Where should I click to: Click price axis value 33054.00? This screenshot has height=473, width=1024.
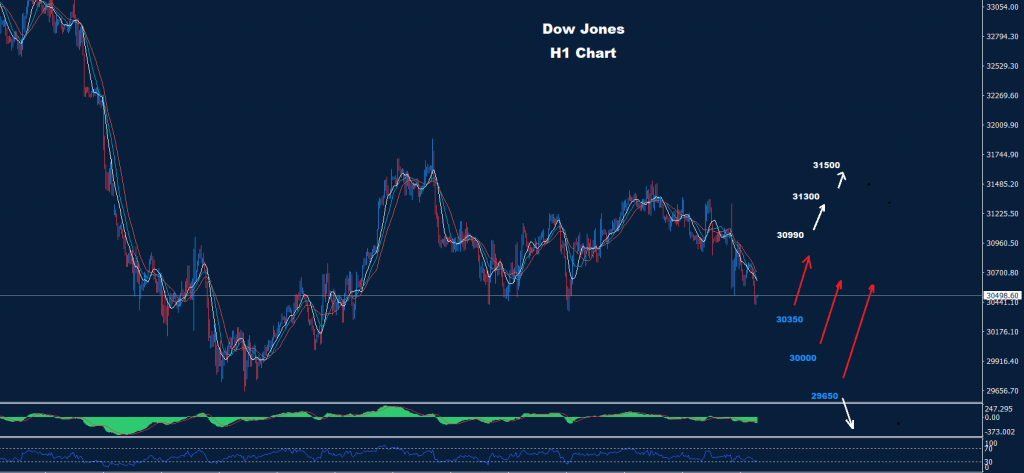point(1002,7)
